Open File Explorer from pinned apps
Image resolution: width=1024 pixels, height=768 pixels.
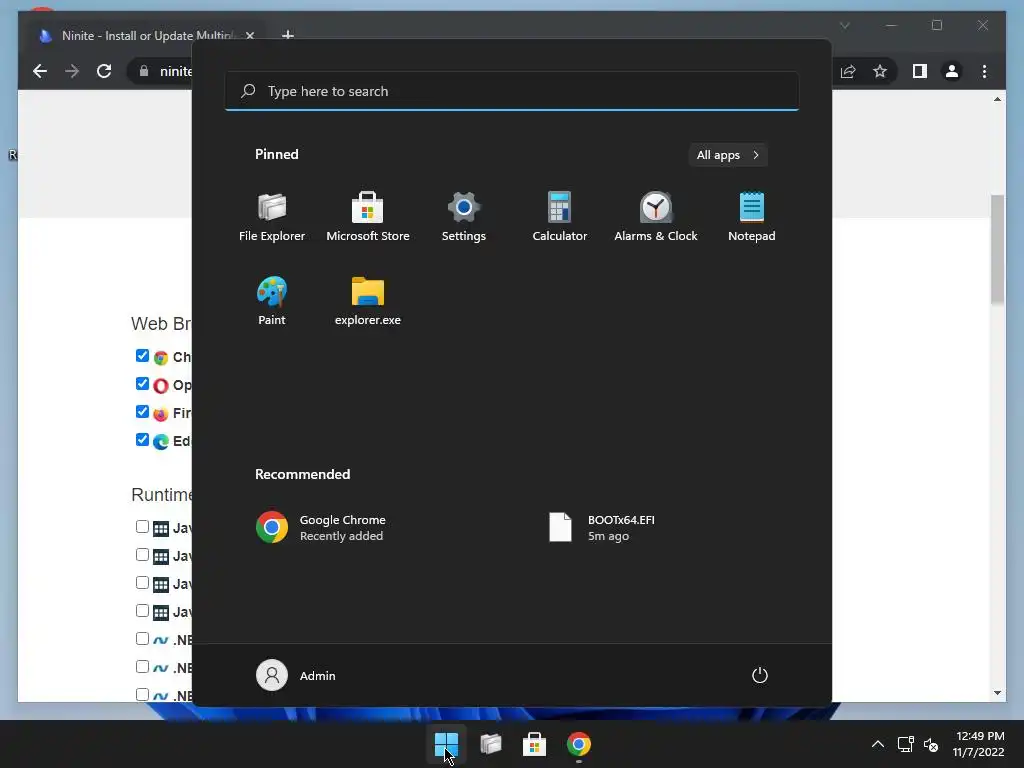[x=272, y=217]
